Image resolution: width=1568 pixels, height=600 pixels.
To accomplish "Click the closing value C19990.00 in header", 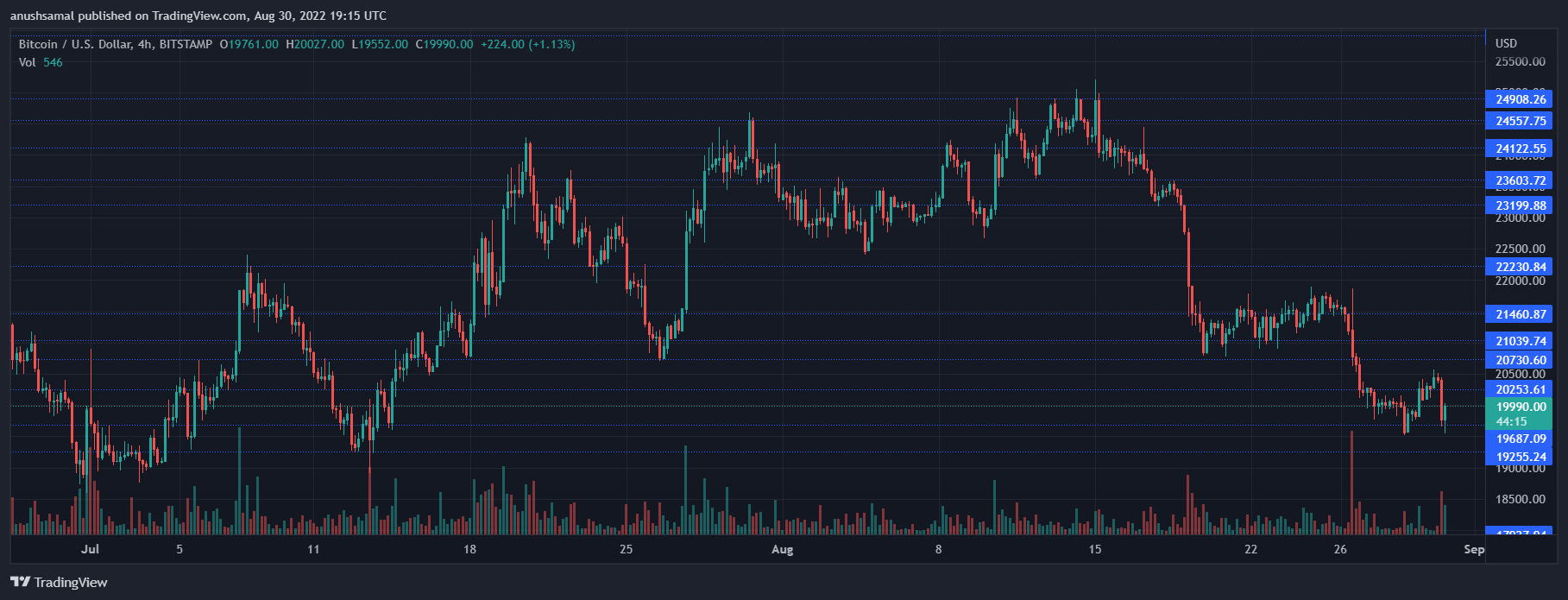I will pos(444,44).
